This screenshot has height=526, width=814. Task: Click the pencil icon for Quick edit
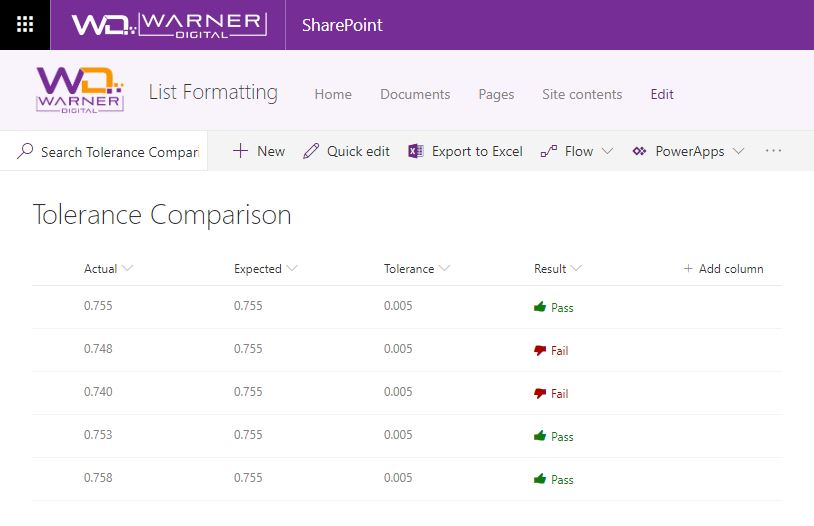(311, 151)
